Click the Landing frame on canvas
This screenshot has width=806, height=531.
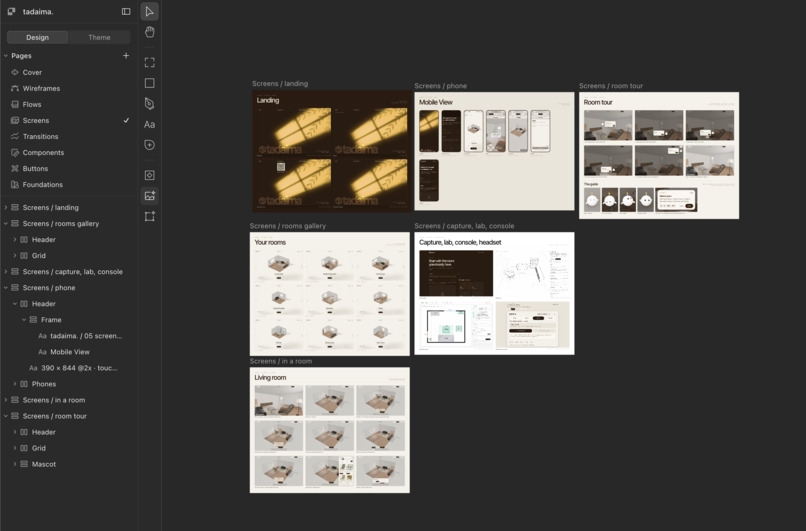click(332, 152)
